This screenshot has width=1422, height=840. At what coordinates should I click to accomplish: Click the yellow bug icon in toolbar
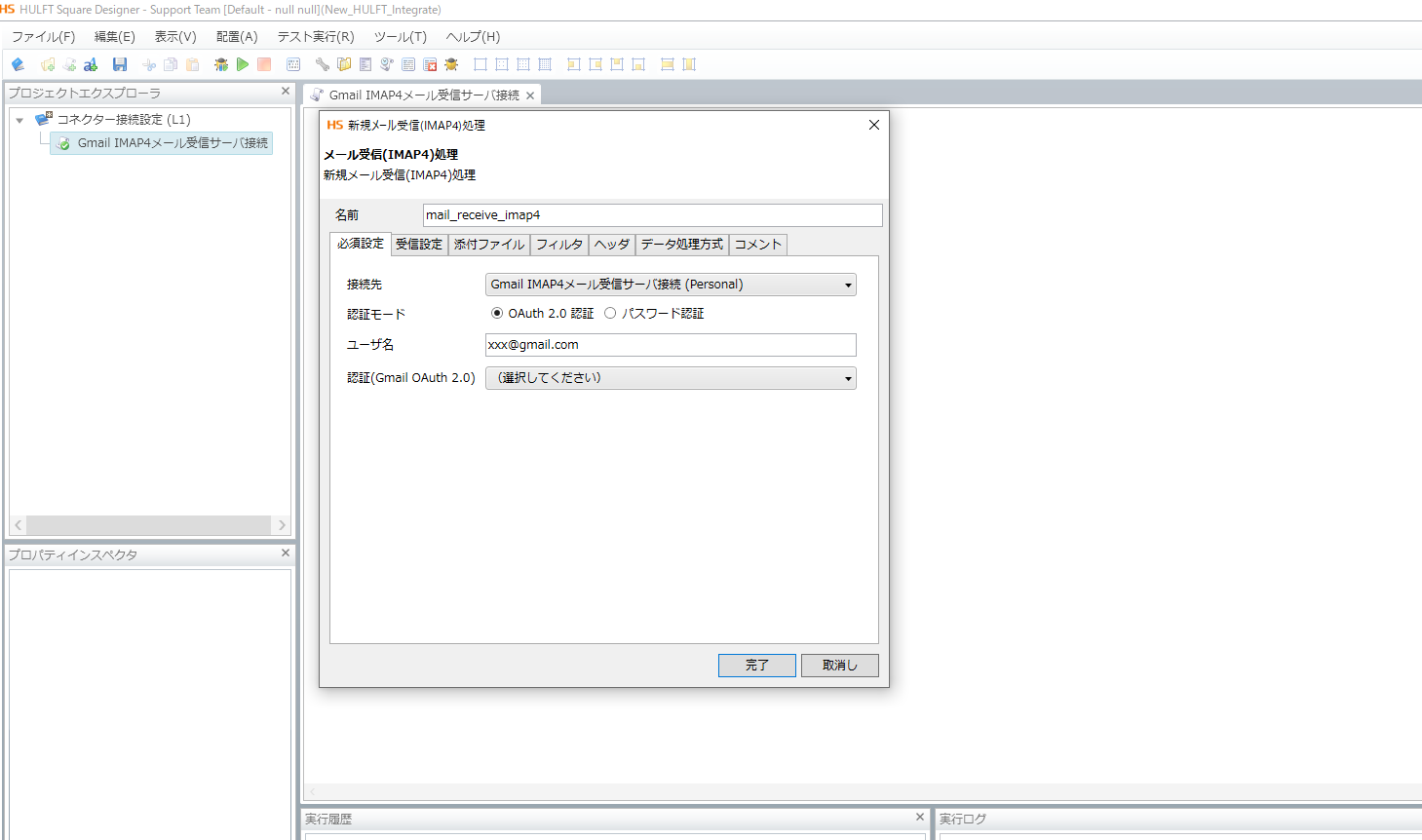(x=451, y=64)
